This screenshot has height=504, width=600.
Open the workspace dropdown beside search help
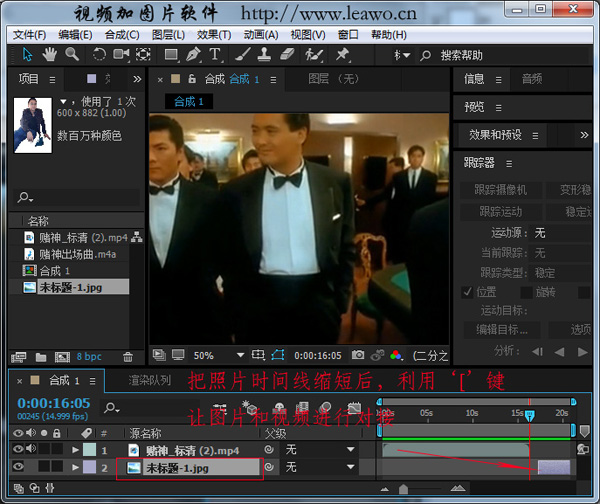402,55
